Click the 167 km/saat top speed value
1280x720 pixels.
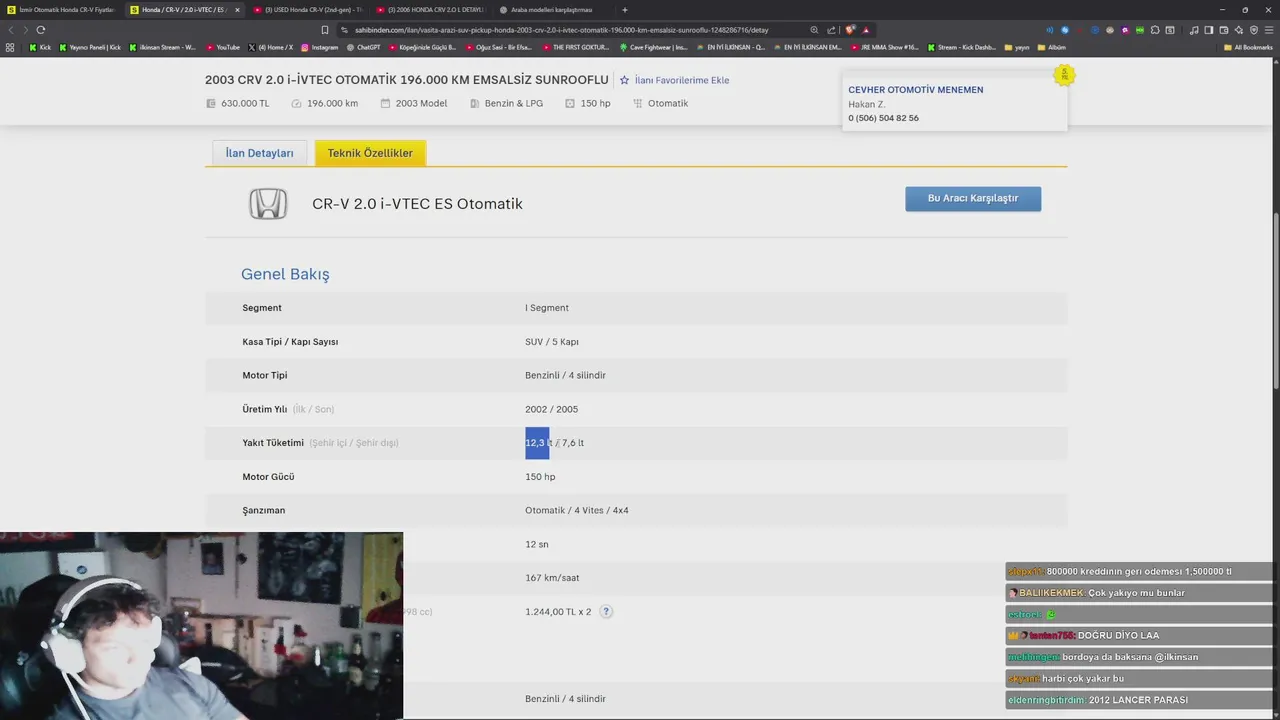tap(552, 578)
